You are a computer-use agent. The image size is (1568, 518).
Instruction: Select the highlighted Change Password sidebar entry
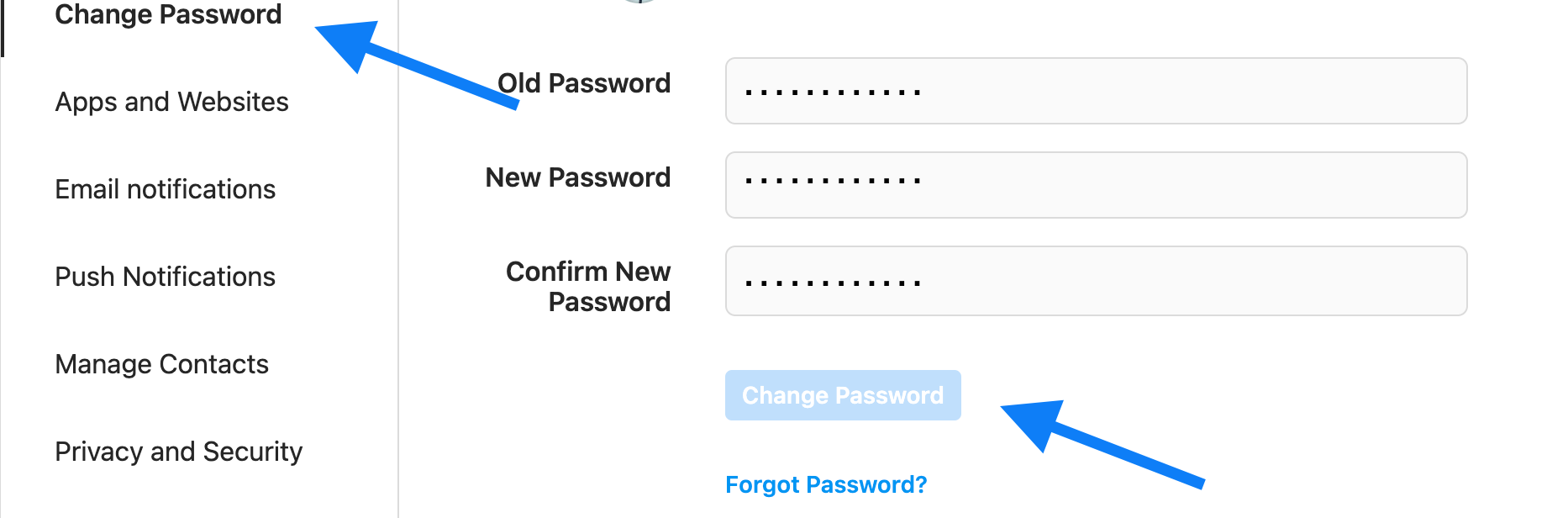pos(167,14)
